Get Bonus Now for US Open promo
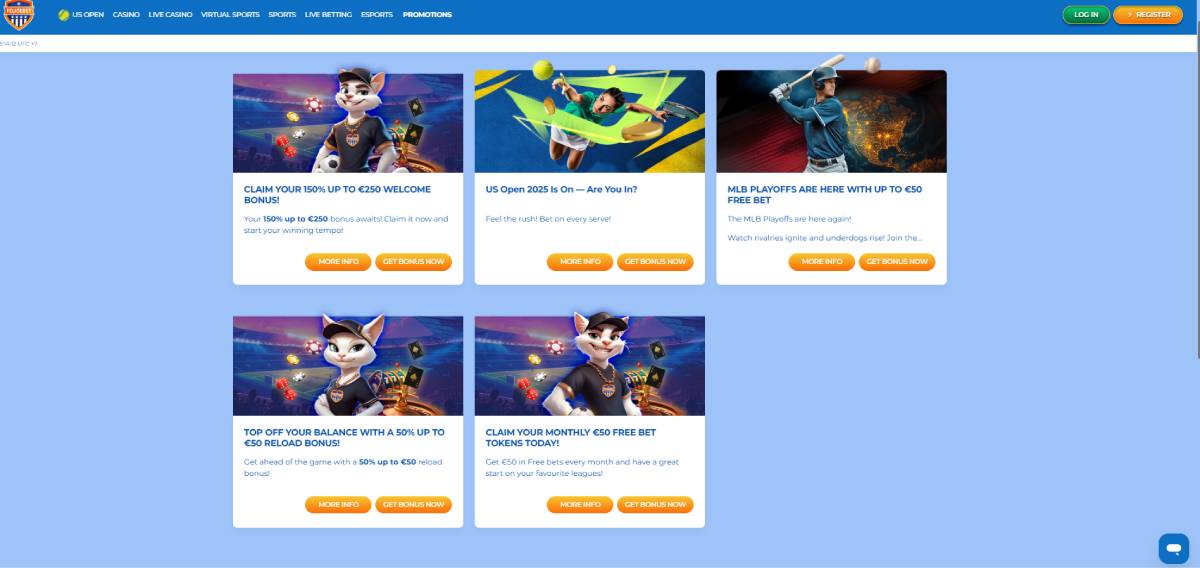 pyautogui.click(x=655, y=262)
